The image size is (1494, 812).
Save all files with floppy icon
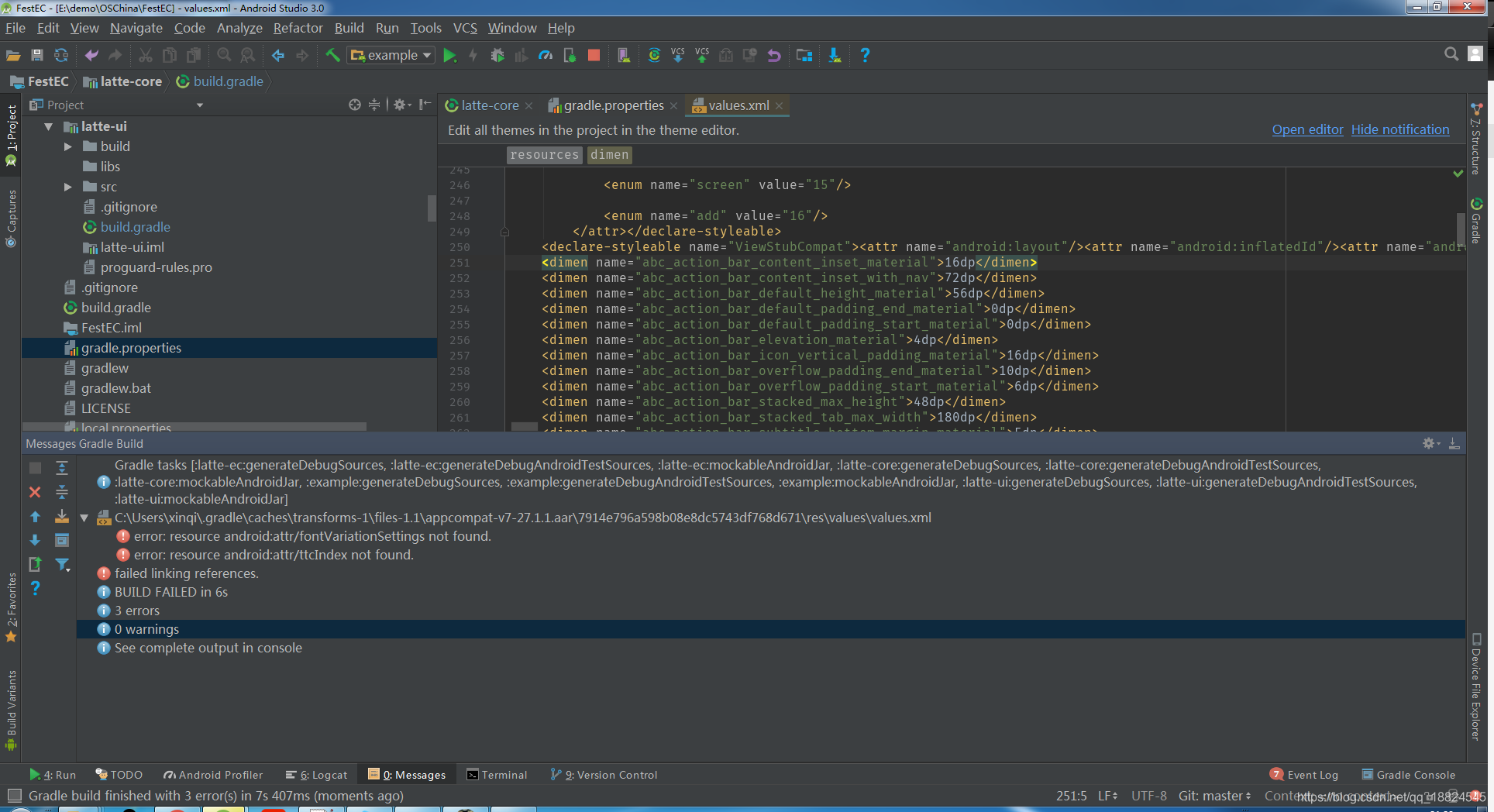36,55
